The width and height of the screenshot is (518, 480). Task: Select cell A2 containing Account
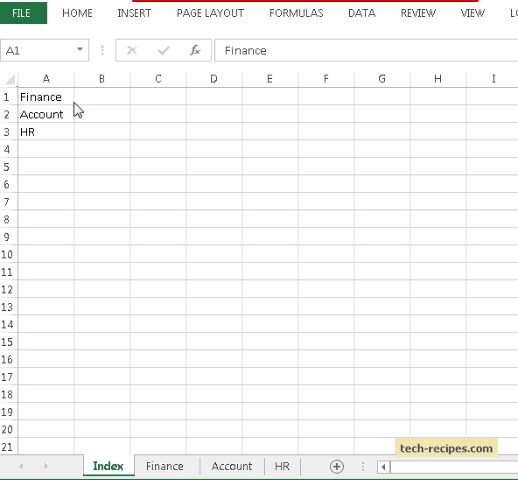pyautogui.click(x=46, y=114)
